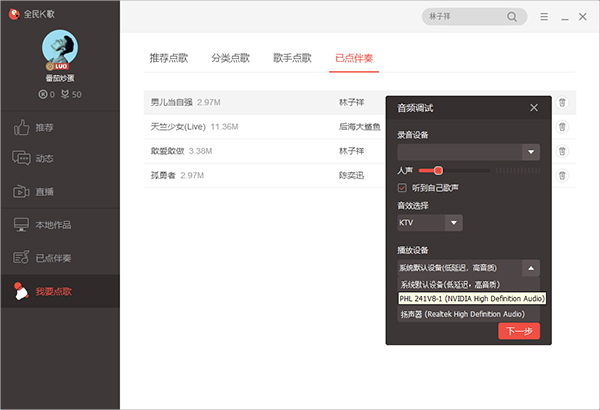Viewport: 600px width, 410px height.
Task: Open the hamburger menu in title bar
Action: (x=544, y=17)
